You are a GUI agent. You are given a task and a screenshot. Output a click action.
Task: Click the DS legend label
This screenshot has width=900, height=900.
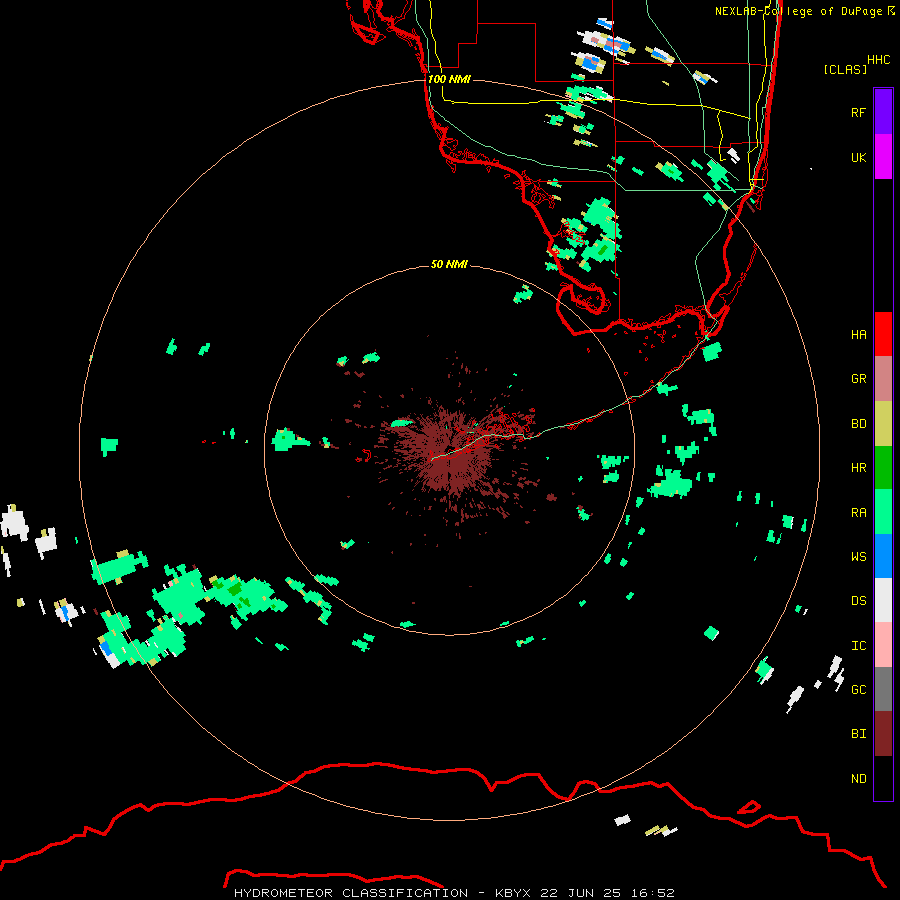858,600
